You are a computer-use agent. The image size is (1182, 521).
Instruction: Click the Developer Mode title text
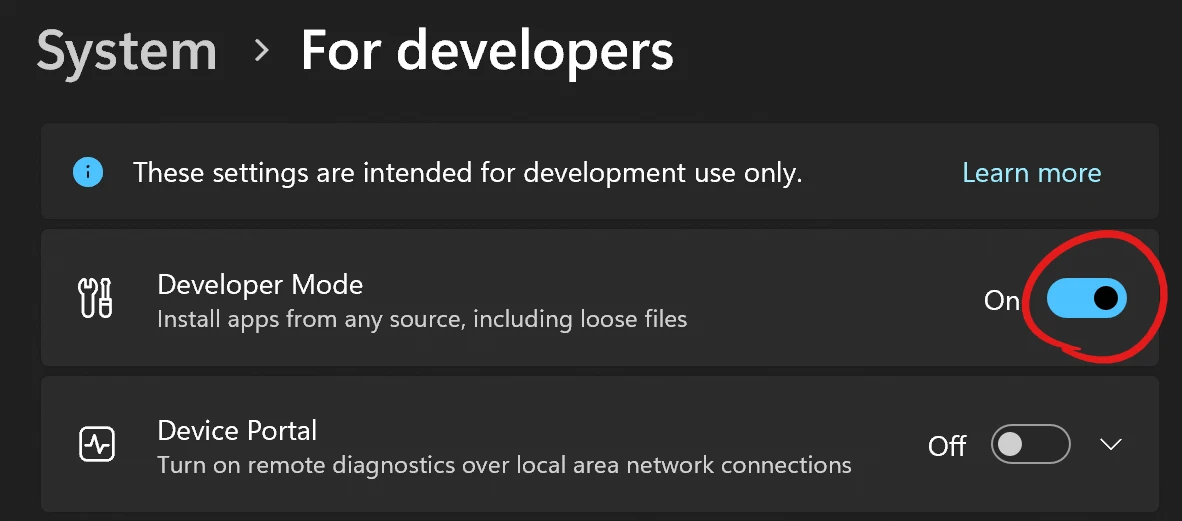point(260,284)
